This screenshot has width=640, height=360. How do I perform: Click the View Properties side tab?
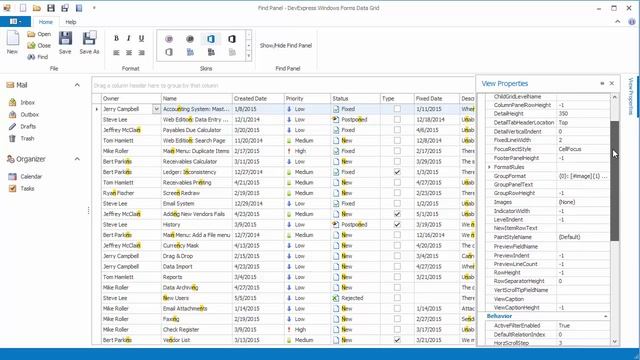pyautogui.click(x=631, y=96)
